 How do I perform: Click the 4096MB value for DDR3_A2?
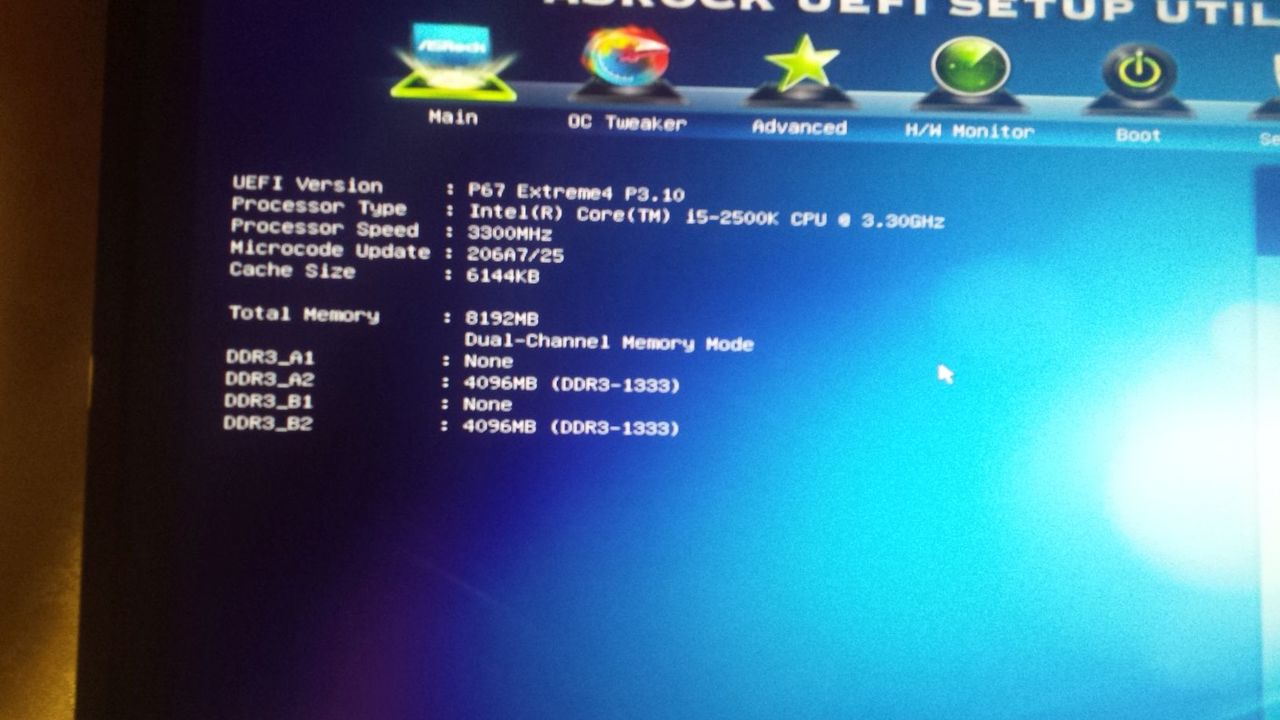[571, 384]
